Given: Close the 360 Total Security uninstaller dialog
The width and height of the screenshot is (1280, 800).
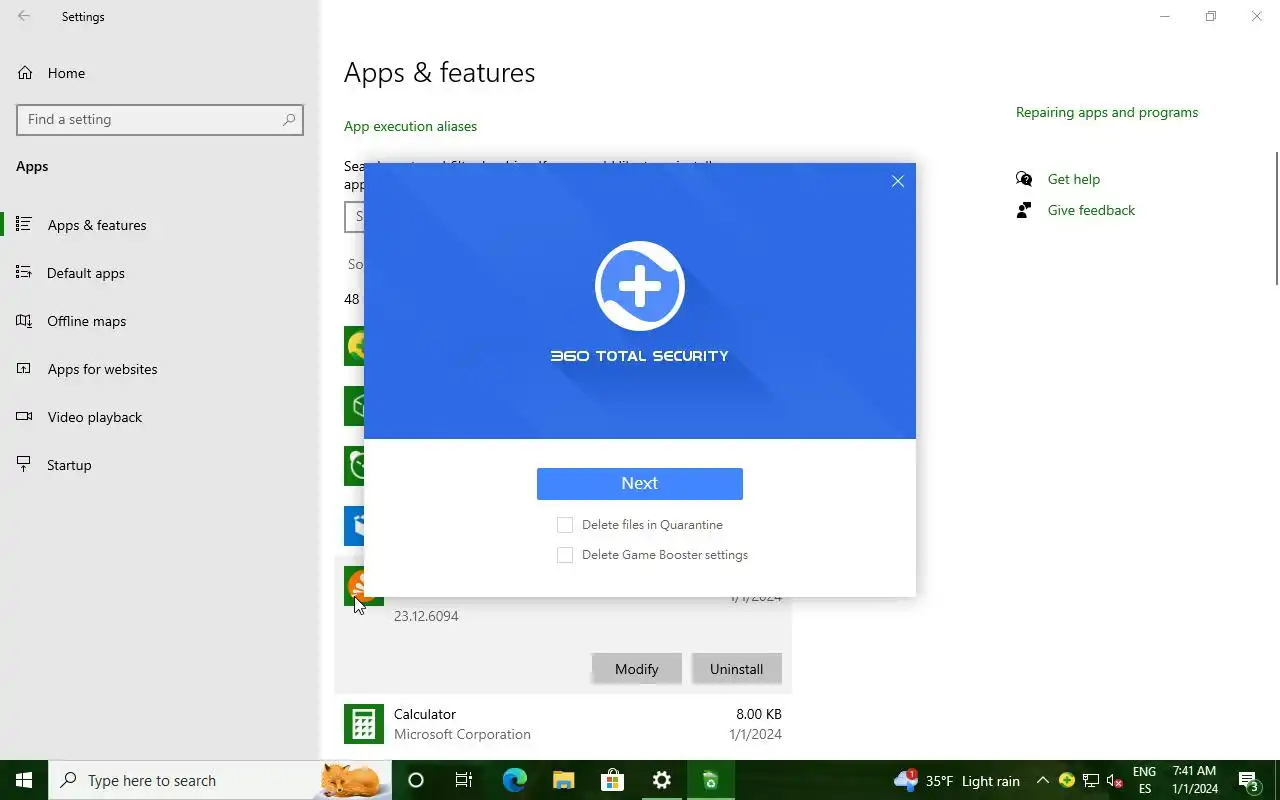Looking at the screenshot, I should 897,181.
